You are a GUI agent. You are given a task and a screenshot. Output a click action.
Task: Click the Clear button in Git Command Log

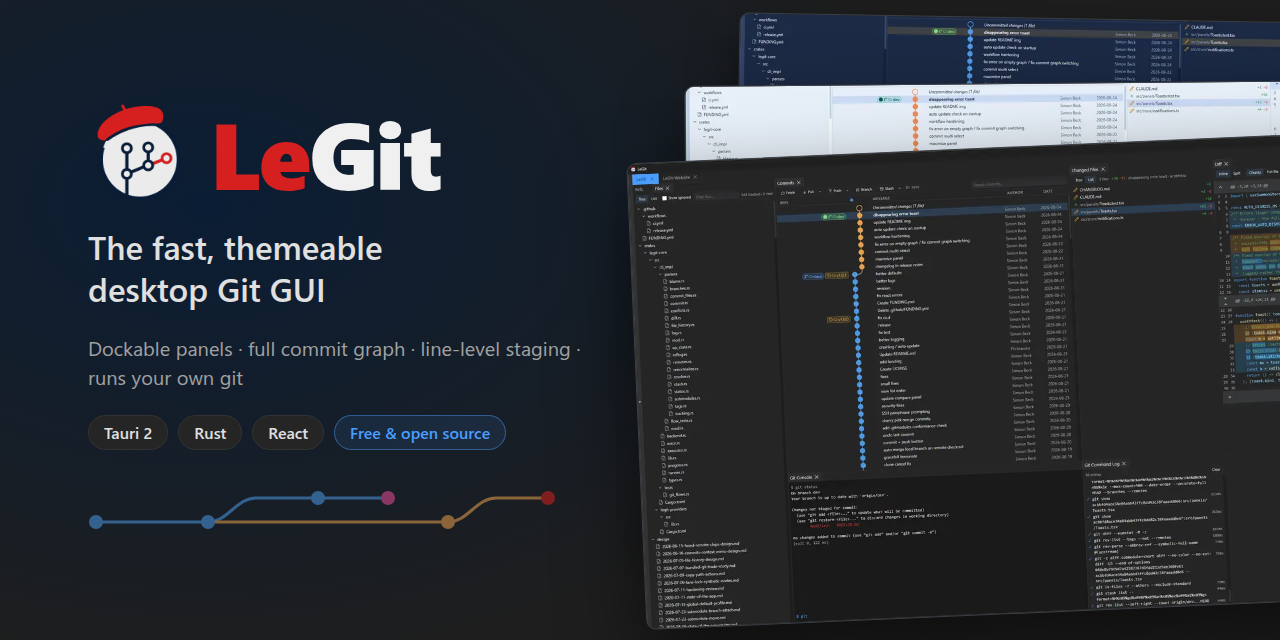pyautogui.click(x=1216, y=470)
